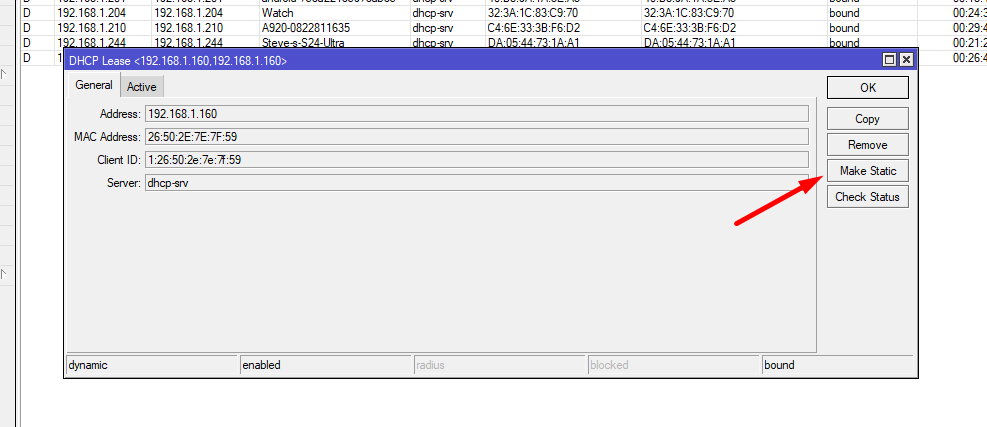Click the Client ID field
Screen dimensions: 987x427
[477, 160]
